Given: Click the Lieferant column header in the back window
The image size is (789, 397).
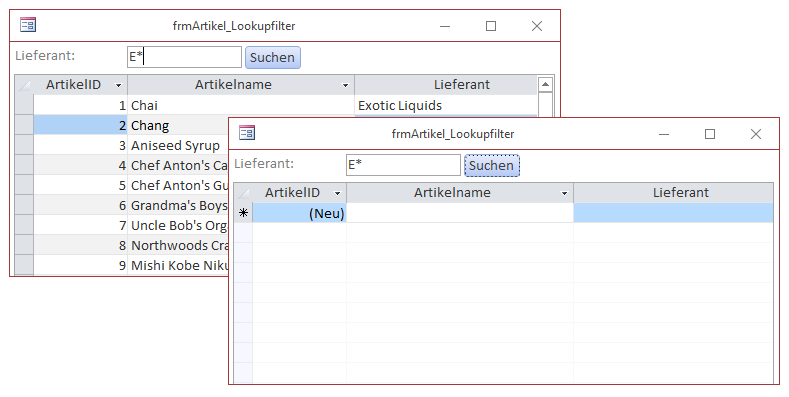Looking at the screenshot, I should coord(446,85).
